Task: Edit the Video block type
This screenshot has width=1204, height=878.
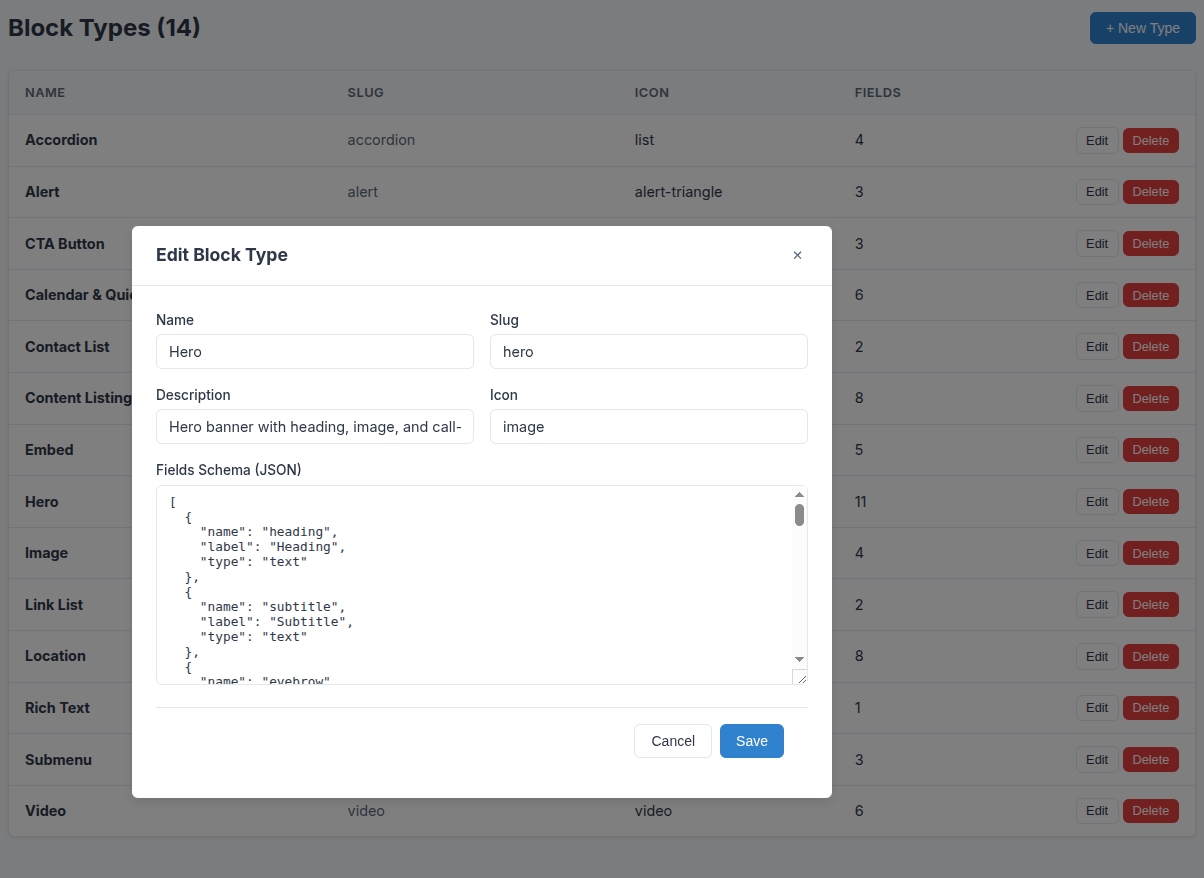Action: coord(1096,810)
